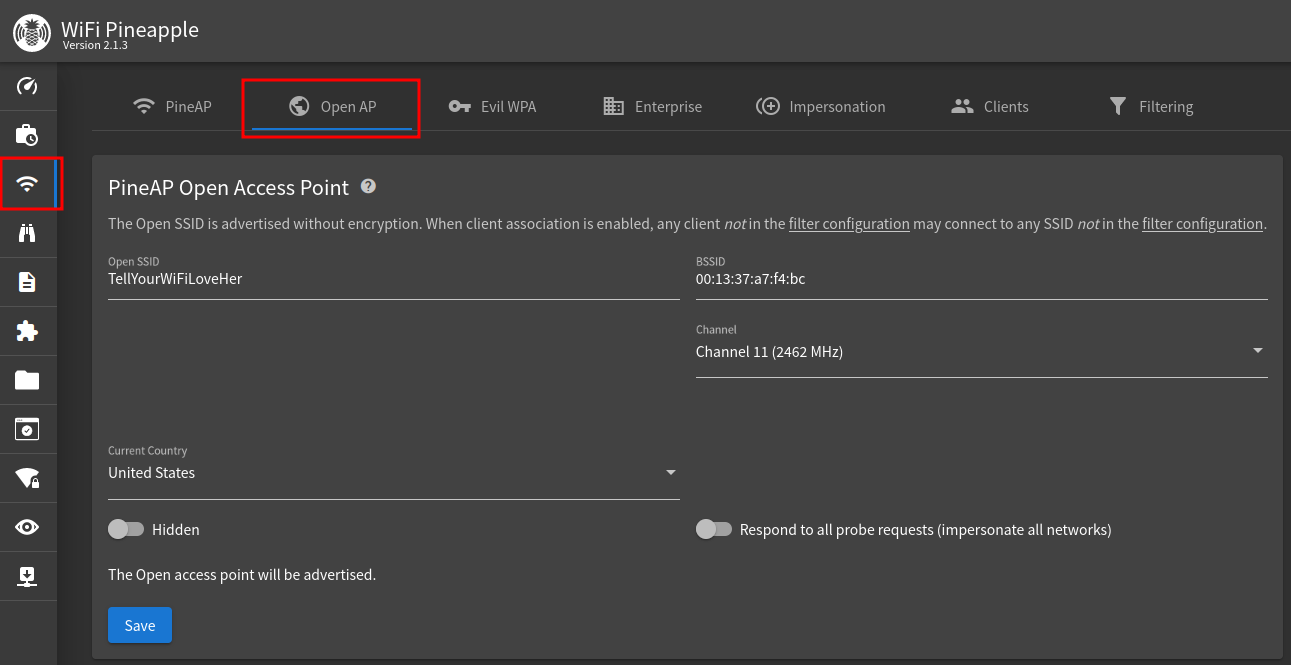The width and height of the screenshot is (1291, 665).
Task: Open the Modules puzzle piece icon
Action: (28, 331)
